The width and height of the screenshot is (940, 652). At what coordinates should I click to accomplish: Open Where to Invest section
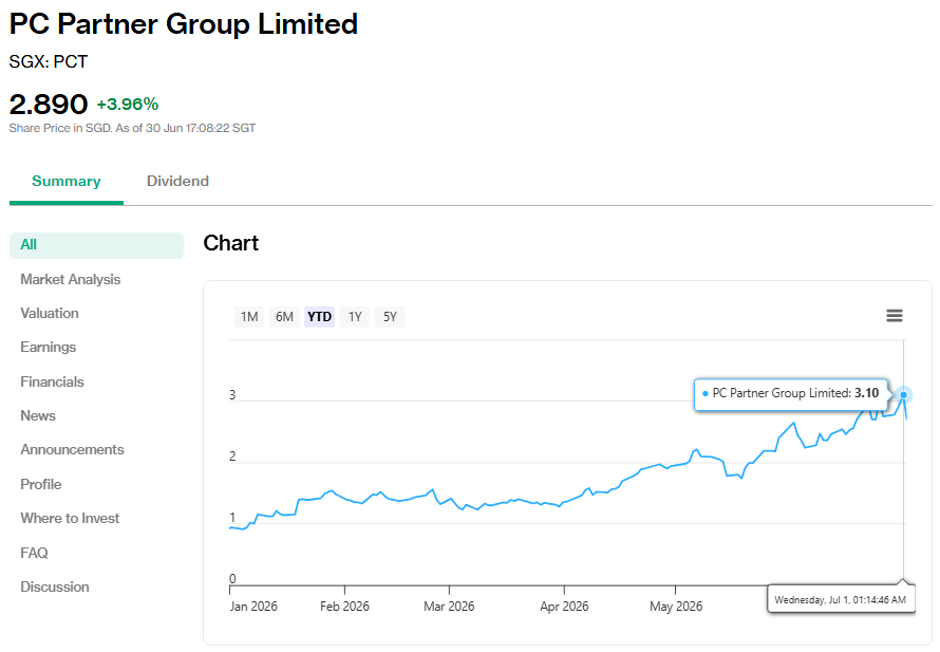click(70, 518)
